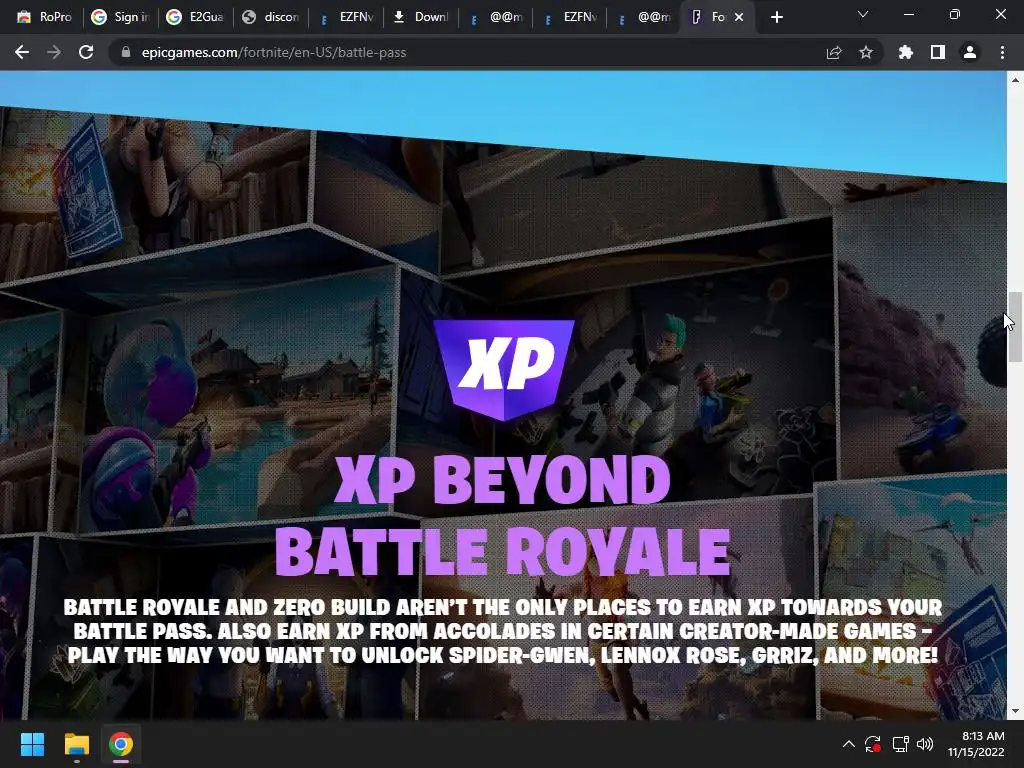
Task: Open File Explorer from the taskbar
Action: [x=76, y=744]
